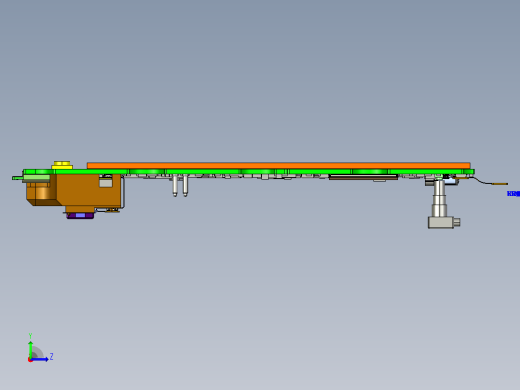The width and height of the screenshot is (520, 390).
Task: Select the purple component under the housing
Action: (x=80, y=216)
